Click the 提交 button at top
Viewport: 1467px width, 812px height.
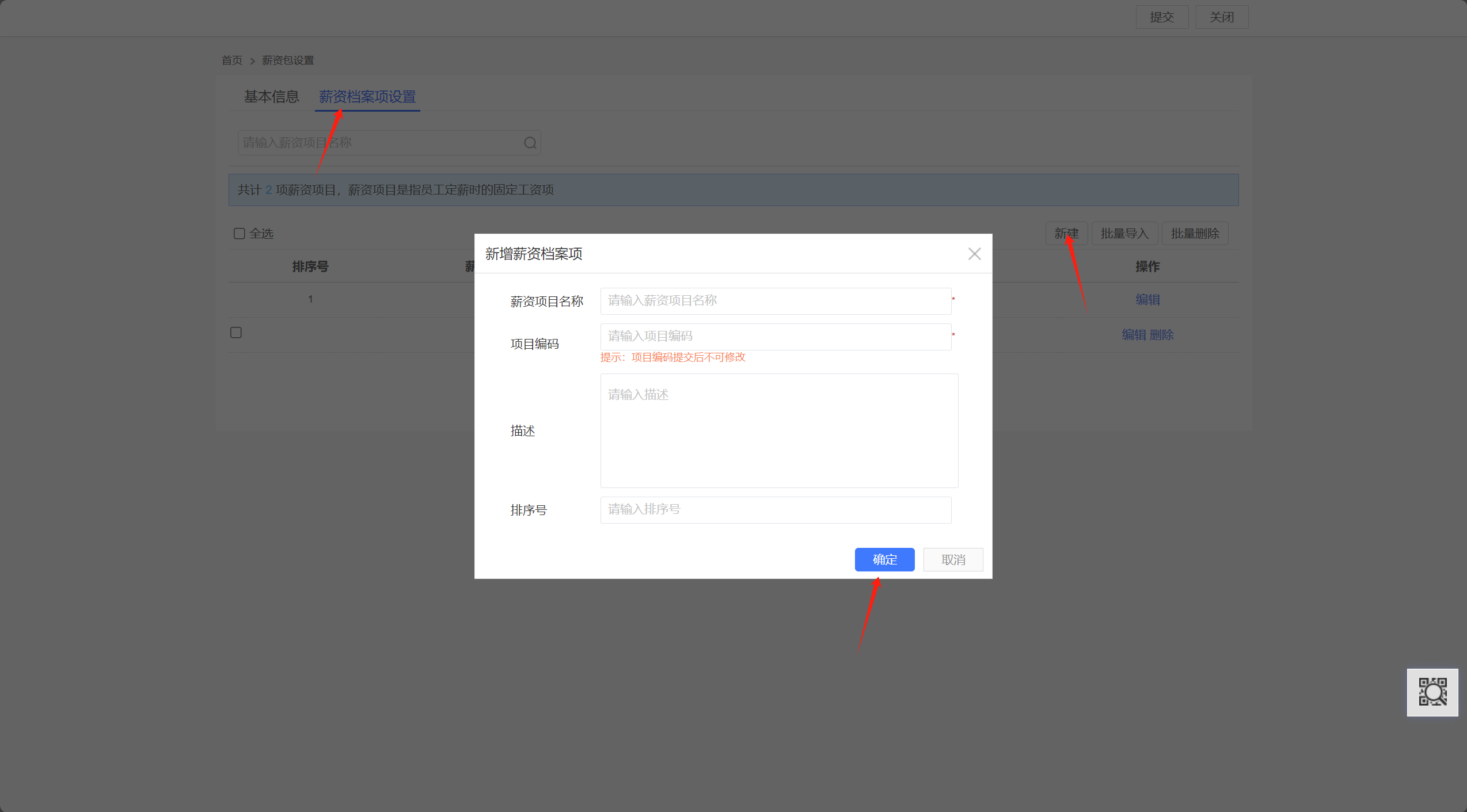[1161, 17]
